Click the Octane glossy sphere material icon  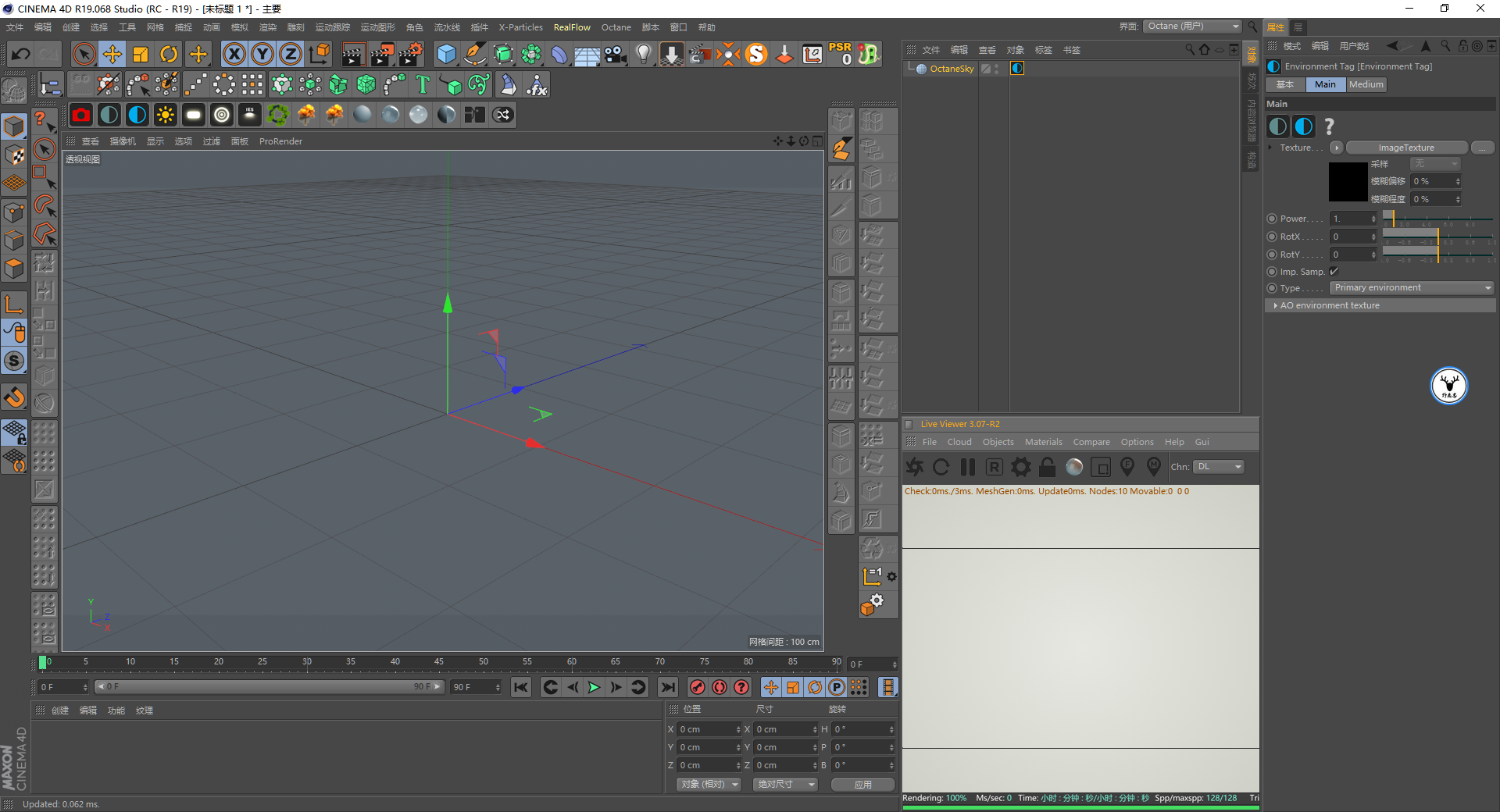(391, 115)
